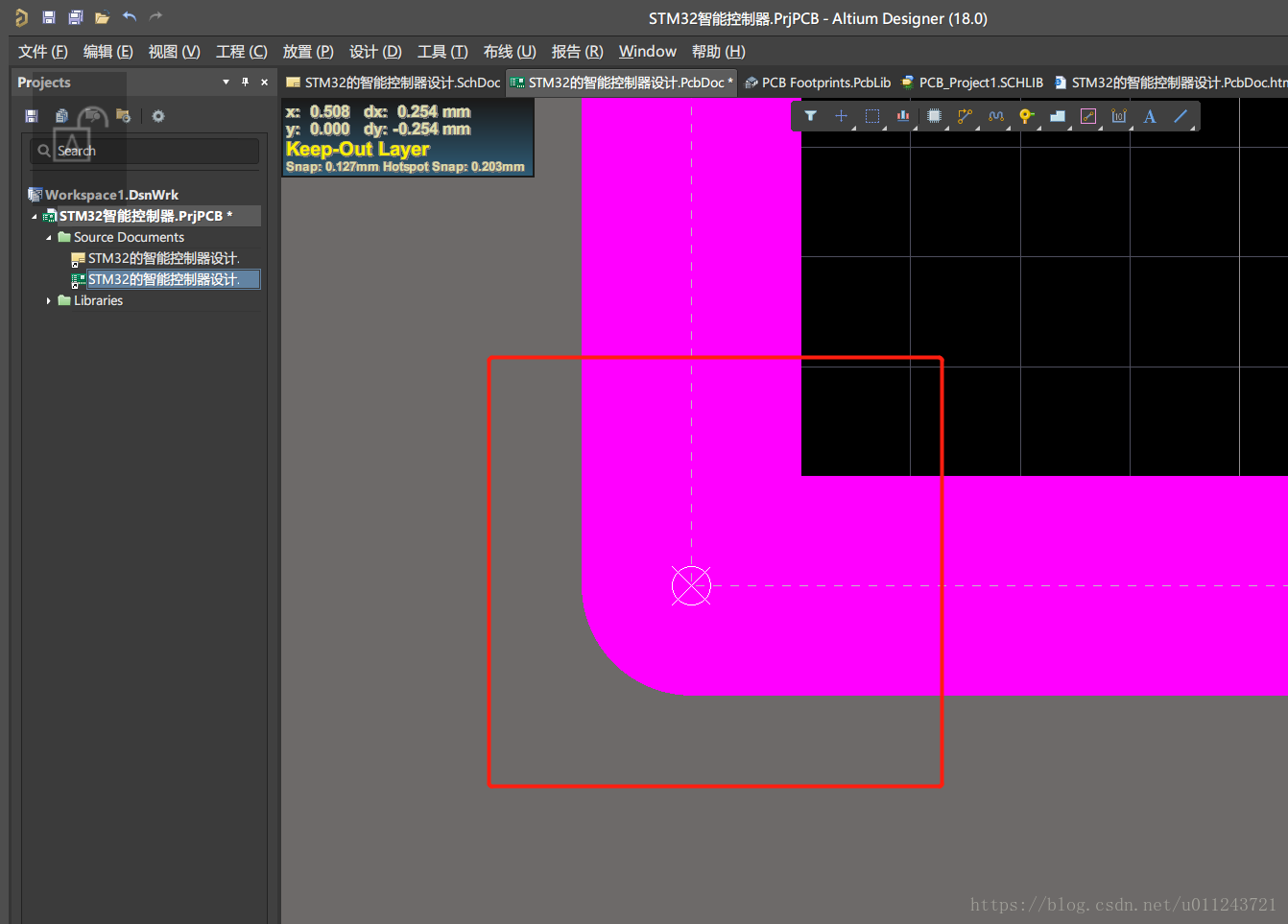This screenshot has width=1288, height=924.
Task: Click the Open Document folder icon
Action: (103, 17)
